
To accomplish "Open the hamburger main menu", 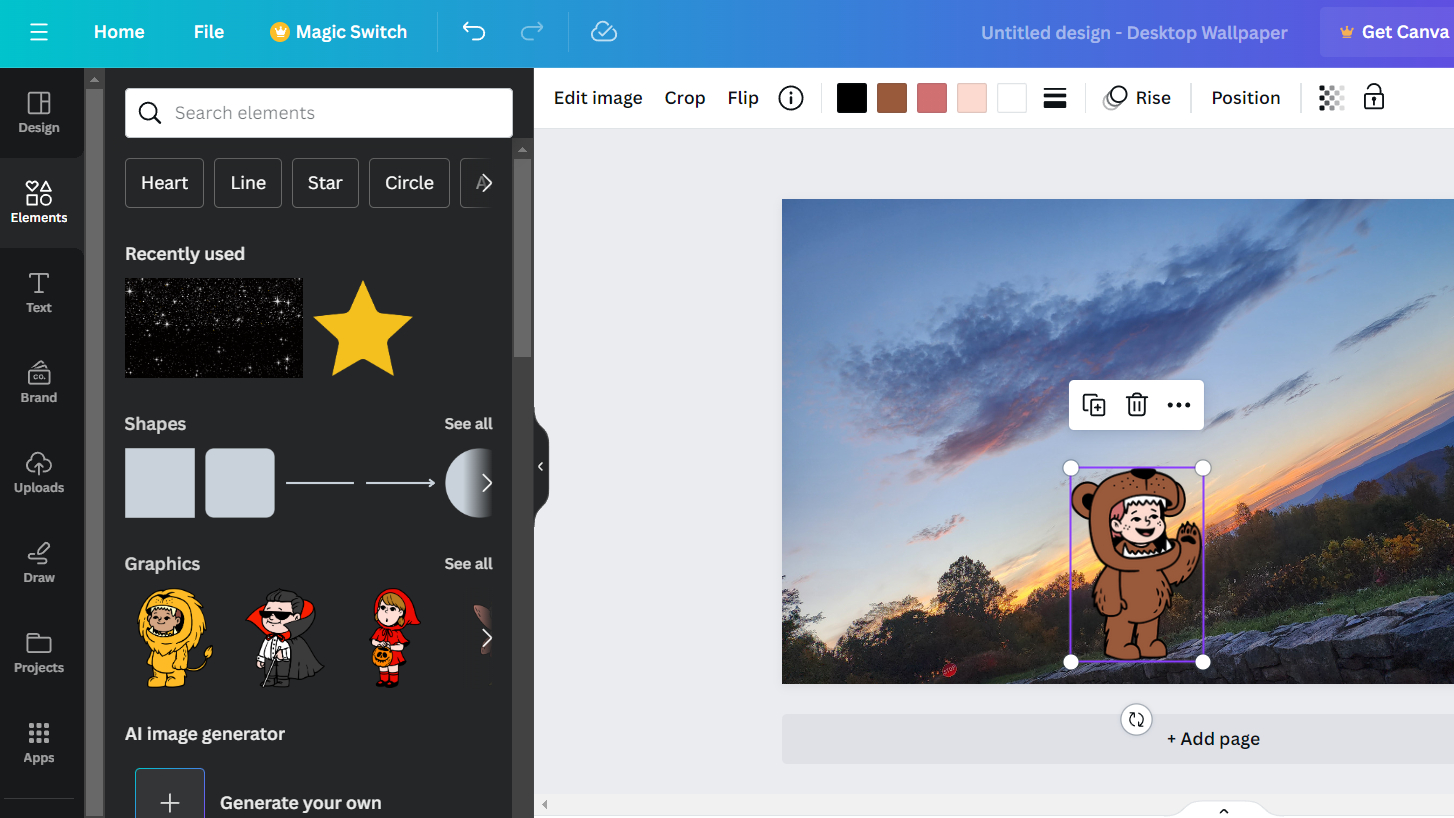I will 39,32.
